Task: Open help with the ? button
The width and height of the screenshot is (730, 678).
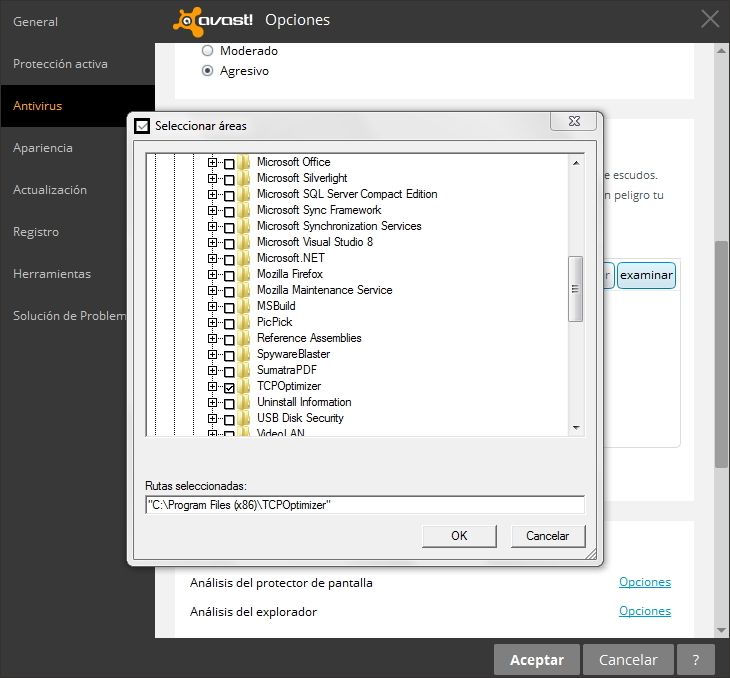Action: (x=696, y=660)
